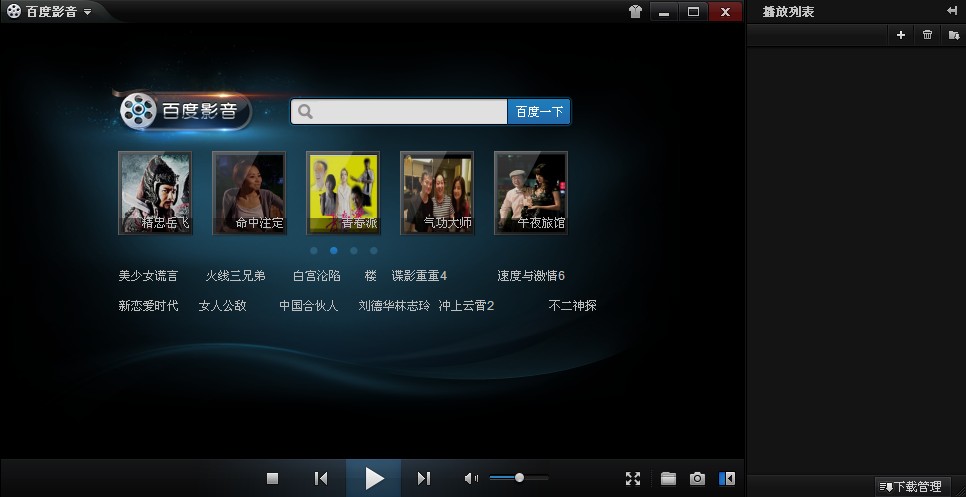Open the 女人公敌 link
Image resolution: width=966 pixels, height=497 pixels.
click(x=222, y=305)
